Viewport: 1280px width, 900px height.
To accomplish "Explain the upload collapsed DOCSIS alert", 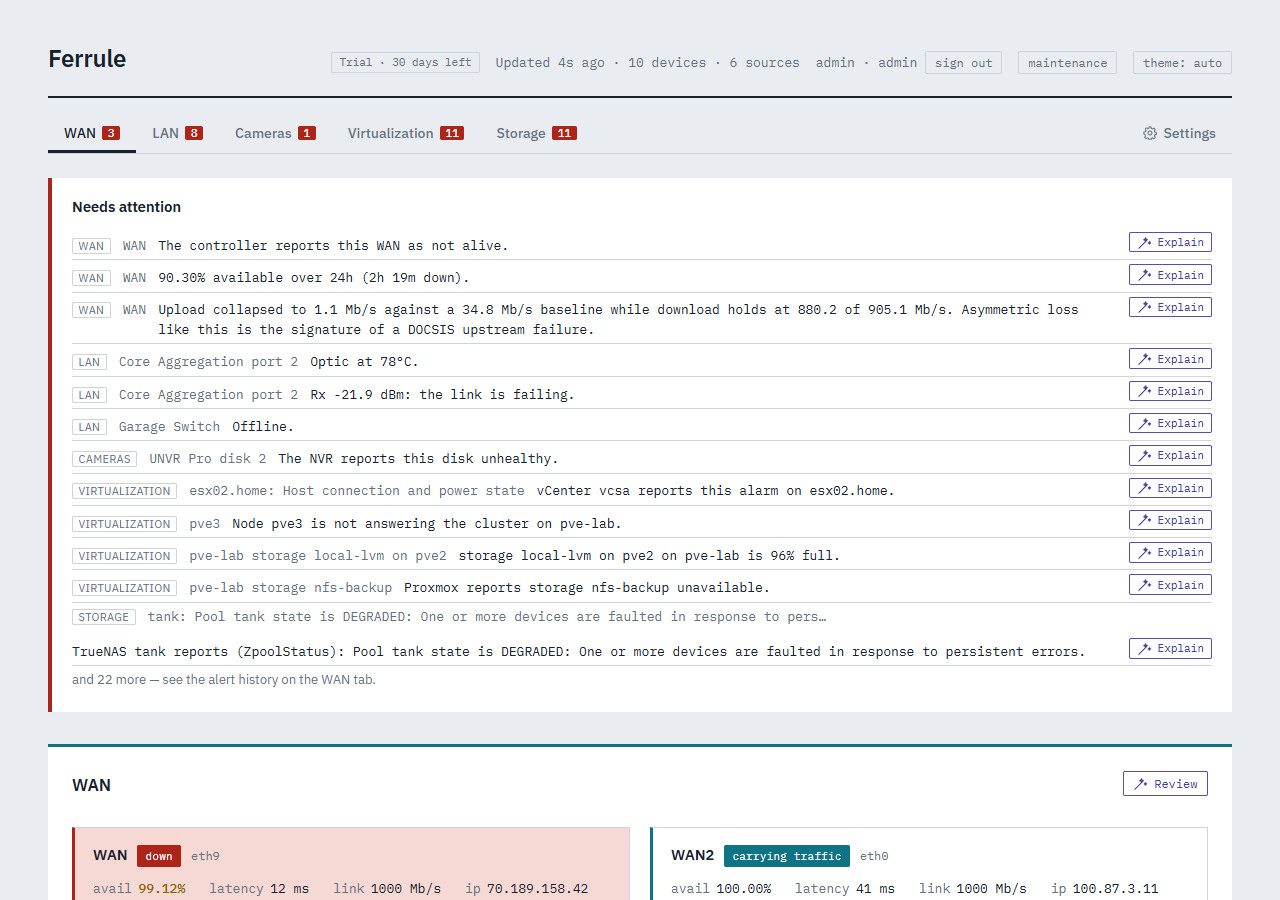I will [x=1170, y=307].
